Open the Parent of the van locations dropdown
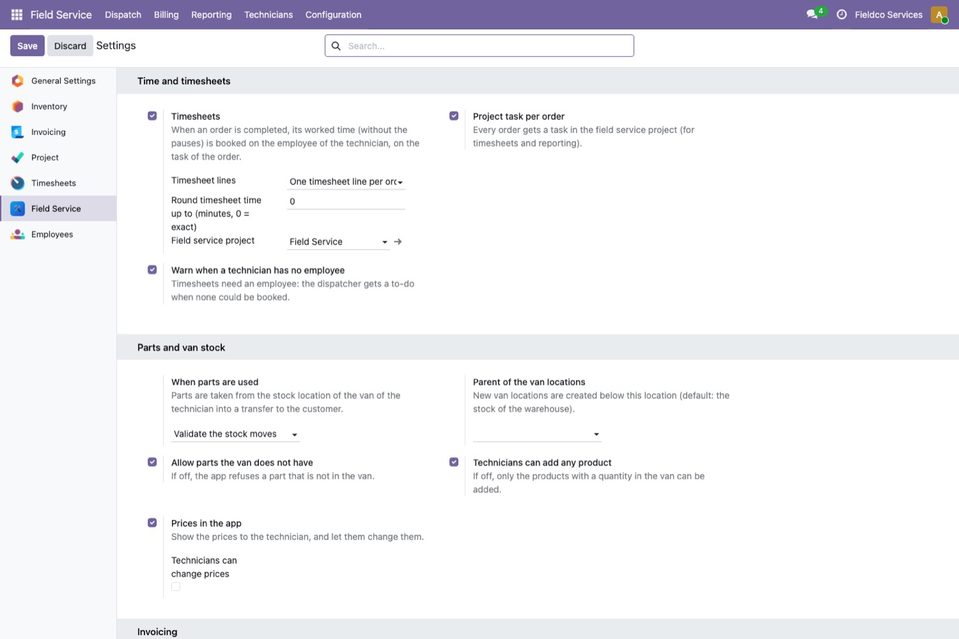The width and height of the screenshot is (959, 639). 536,434
